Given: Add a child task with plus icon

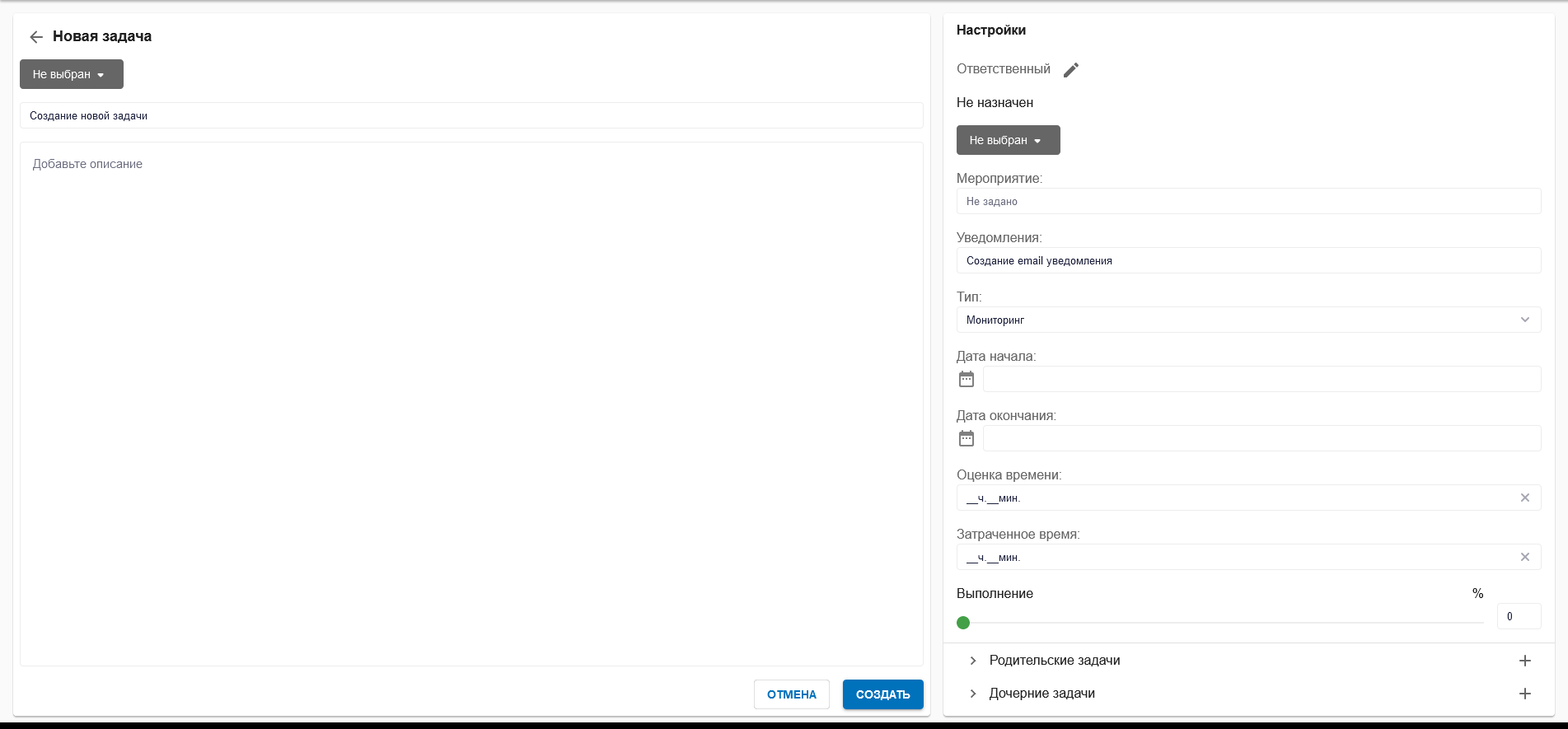Looking at the screenshot, I should [1524, 694].
